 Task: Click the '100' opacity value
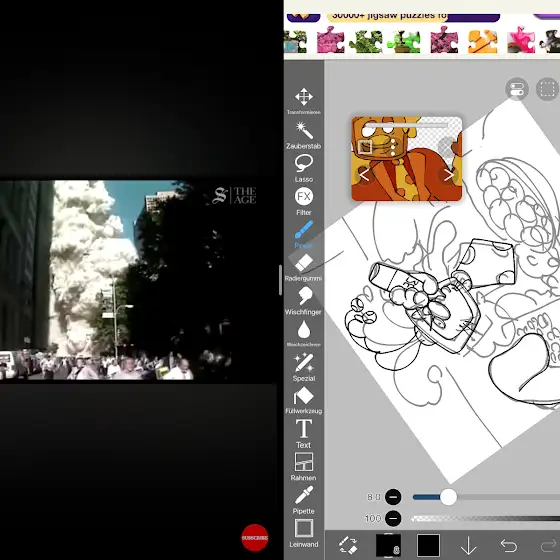(373, 519)
